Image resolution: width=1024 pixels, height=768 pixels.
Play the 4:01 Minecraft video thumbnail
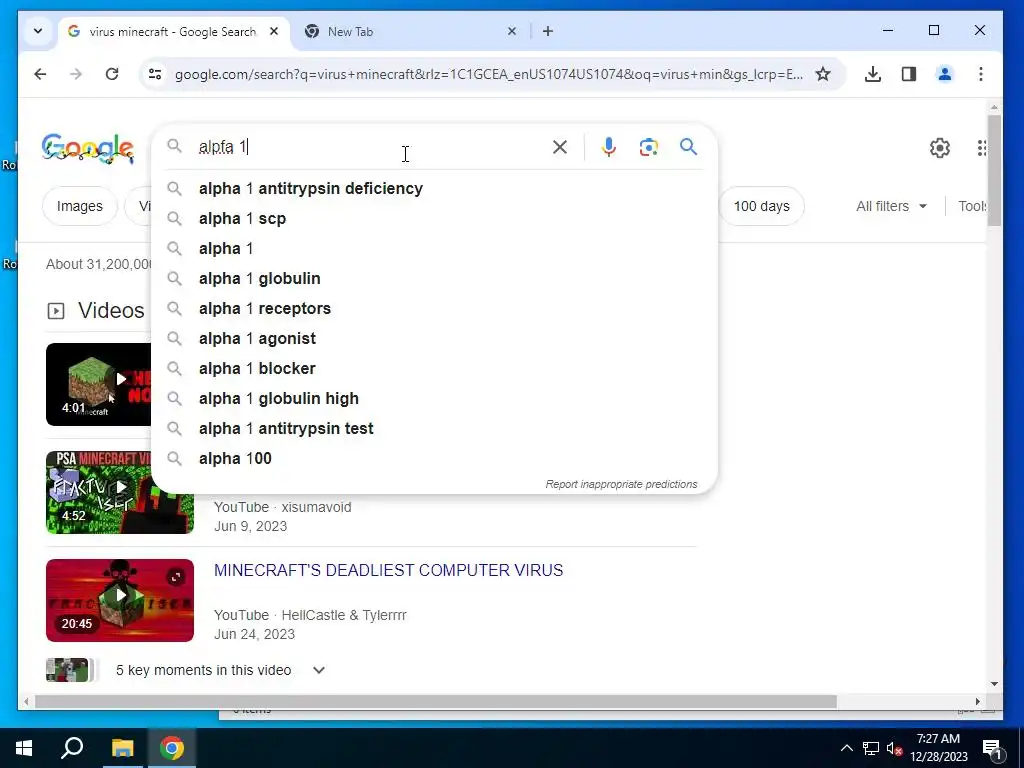(99, 384)
